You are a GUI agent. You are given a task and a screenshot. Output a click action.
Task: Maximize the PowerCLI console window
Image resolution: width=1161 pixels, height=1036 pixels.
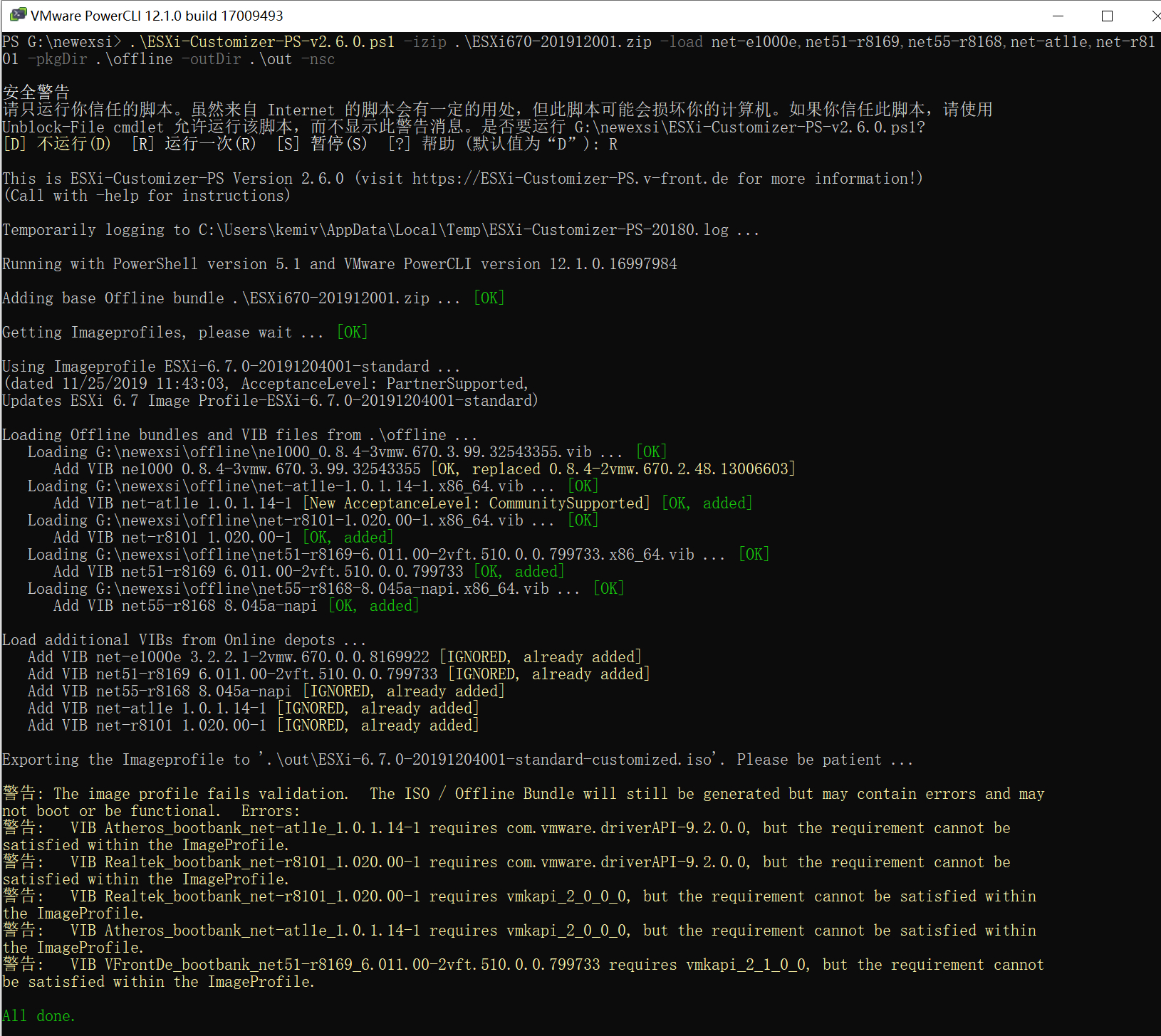pos(1107,16)
